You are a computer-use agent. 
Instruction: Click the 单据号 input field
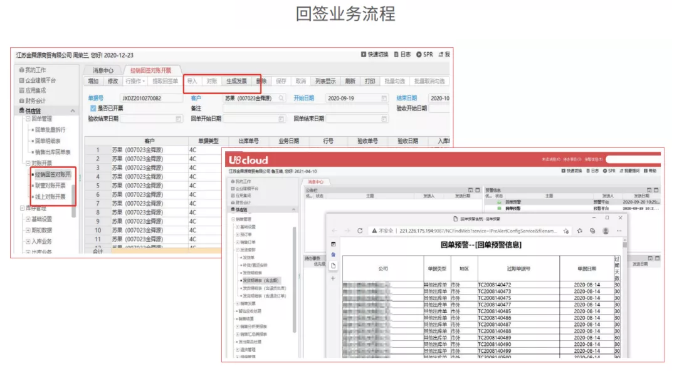(152, 98)
